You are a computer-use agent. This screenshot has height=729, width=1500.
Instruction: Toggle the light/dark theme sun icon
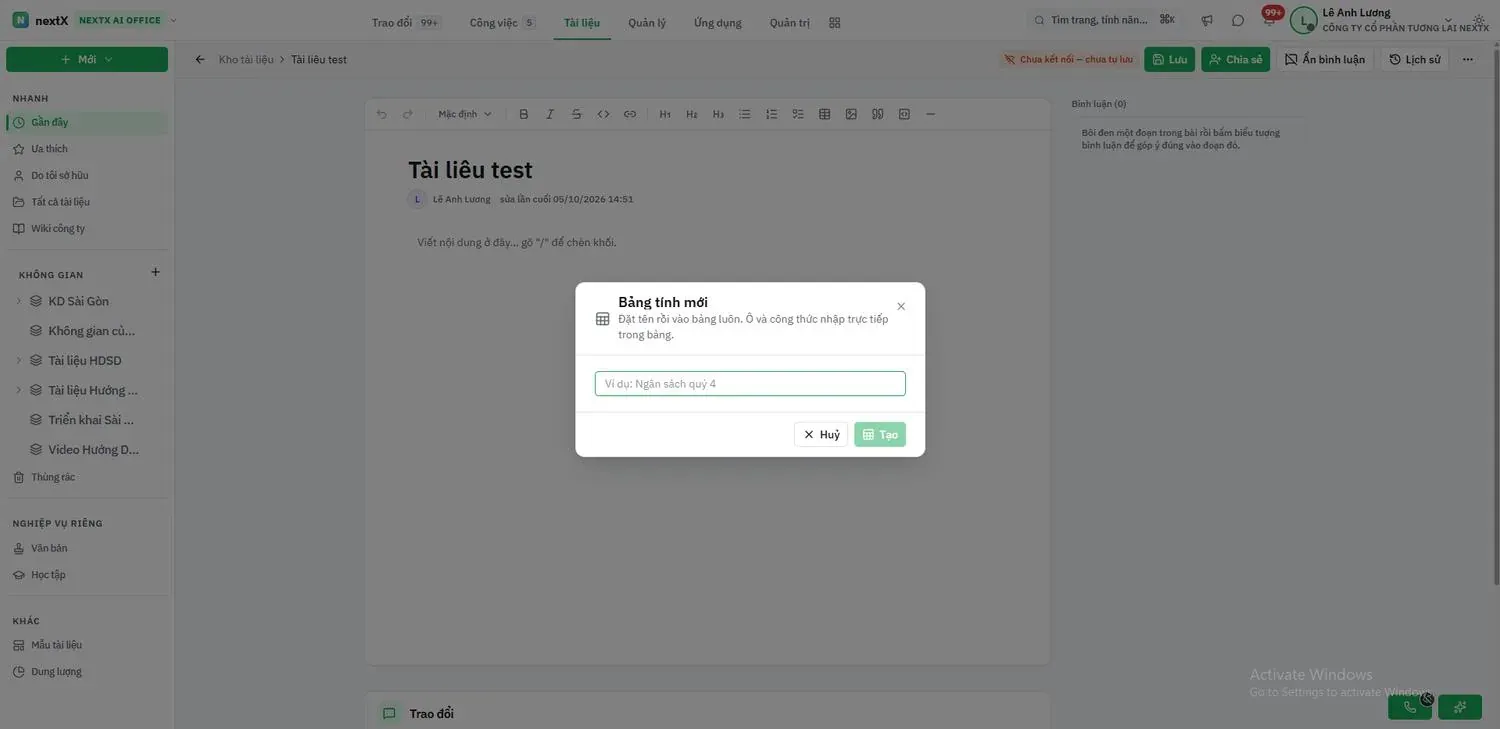click(1479, 20)
